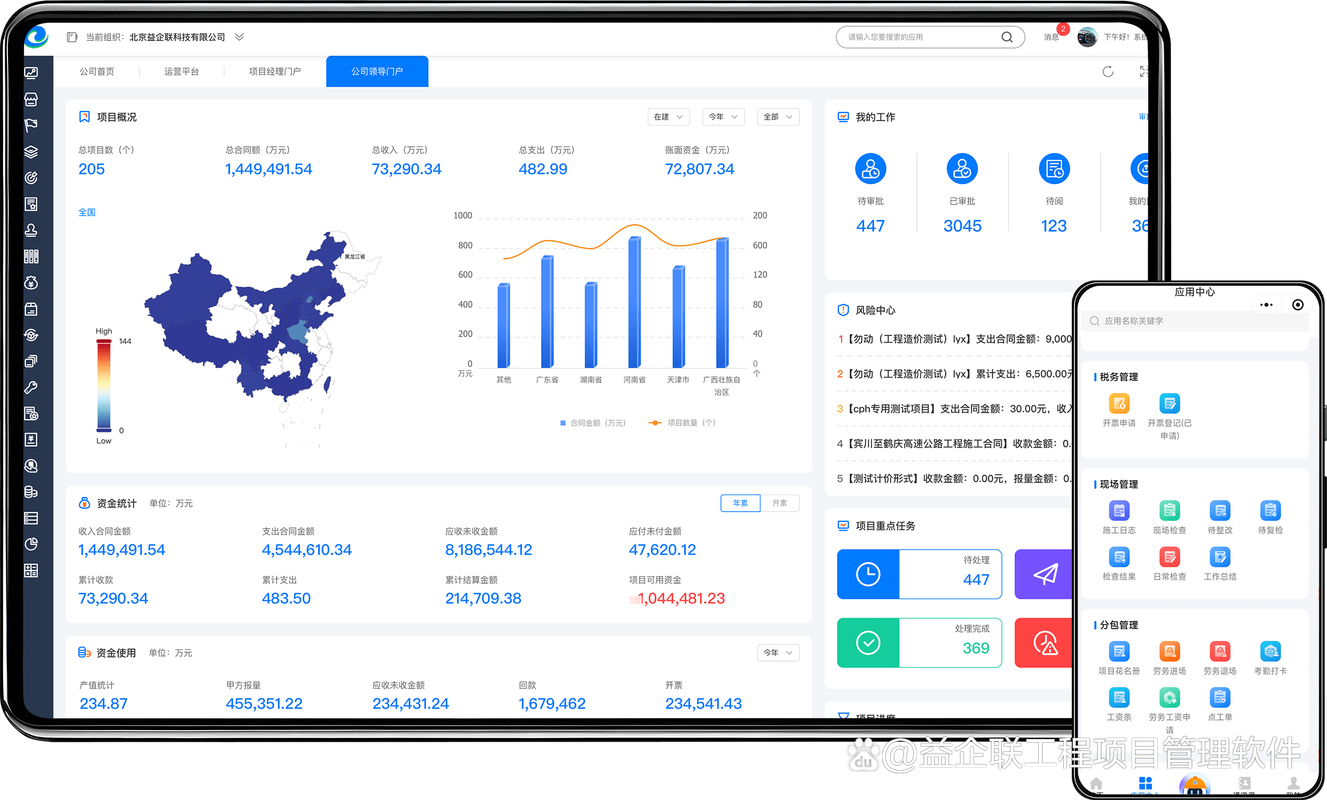
Task: Open the 今年 dropdown in 资金使用
Action: point(778,653)
